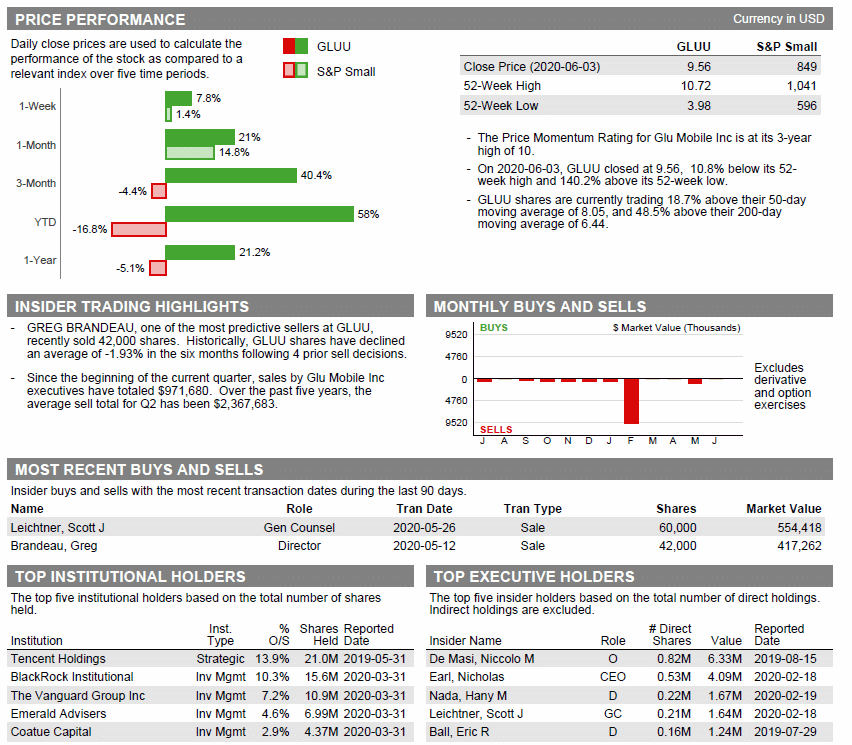Screen dimensions: 852x745
Task: Select the INSIDER TRADING HIGHLIGHTS heading
Action: [x=131, y=306]
